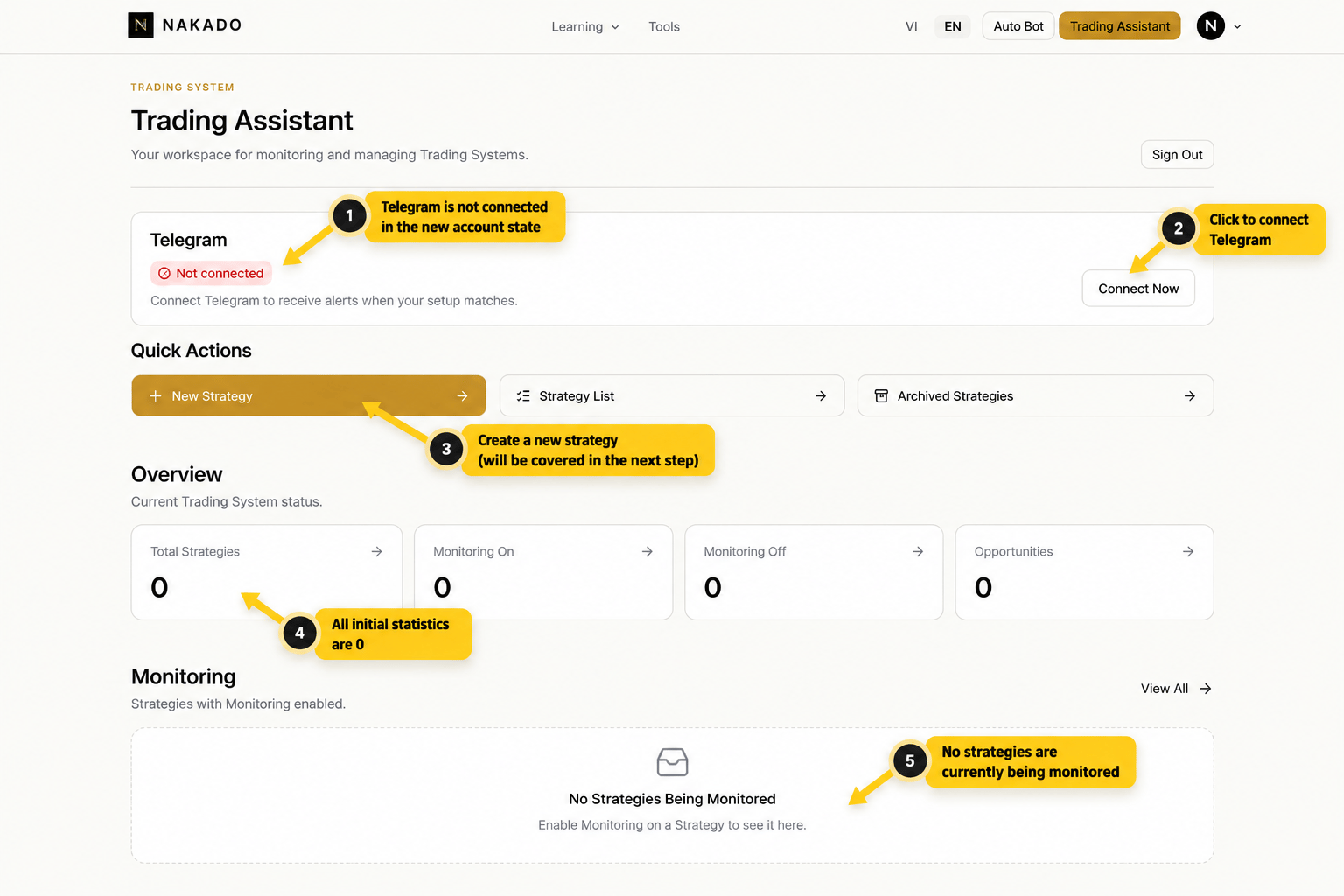Click the arrow on New Strategy button
The width and height of the screenshot is (1344, 896).
[462, 396]
